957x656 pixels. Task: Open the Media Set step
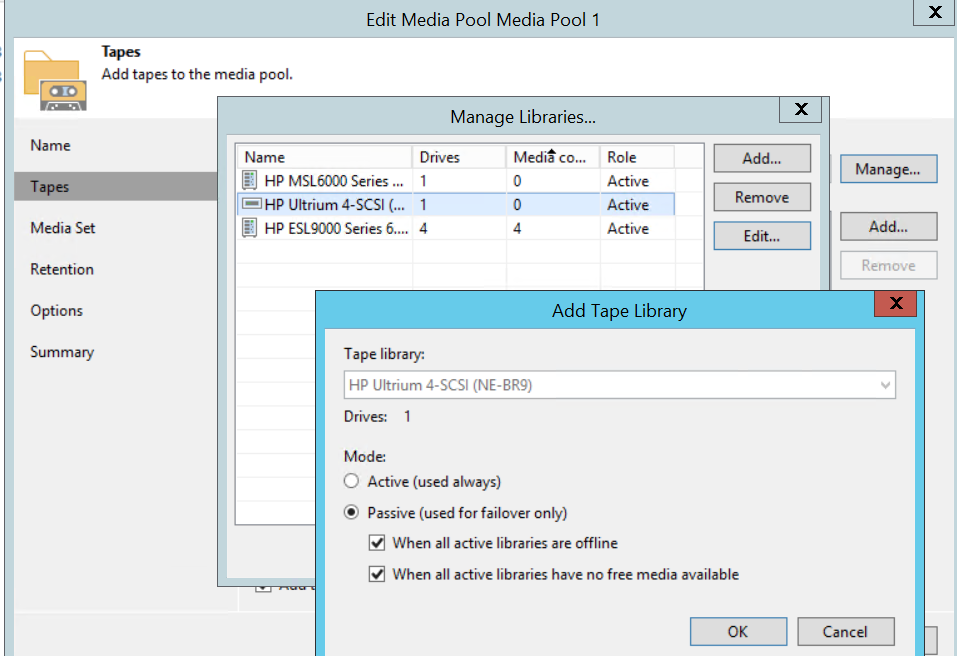[x=63, y=228]
